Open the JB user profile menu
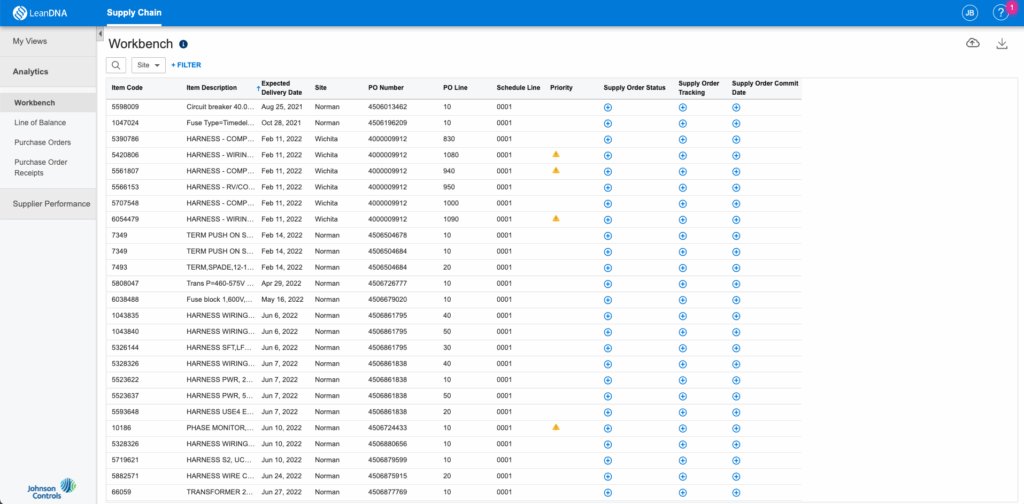The height and width of the screenshot is (504, 1024). tap(970, 13)
